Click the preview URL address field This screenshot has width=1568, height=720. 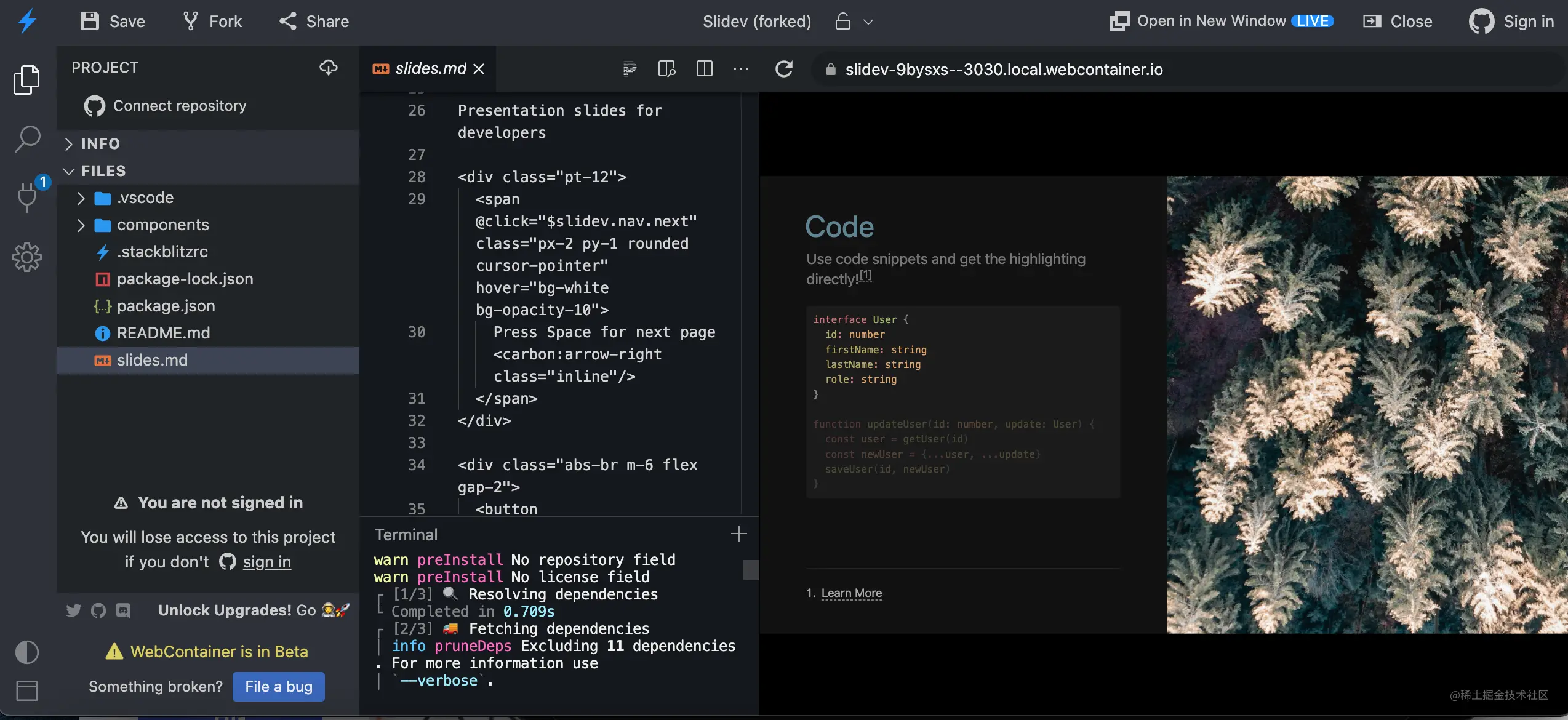[x=1003, y=70]
